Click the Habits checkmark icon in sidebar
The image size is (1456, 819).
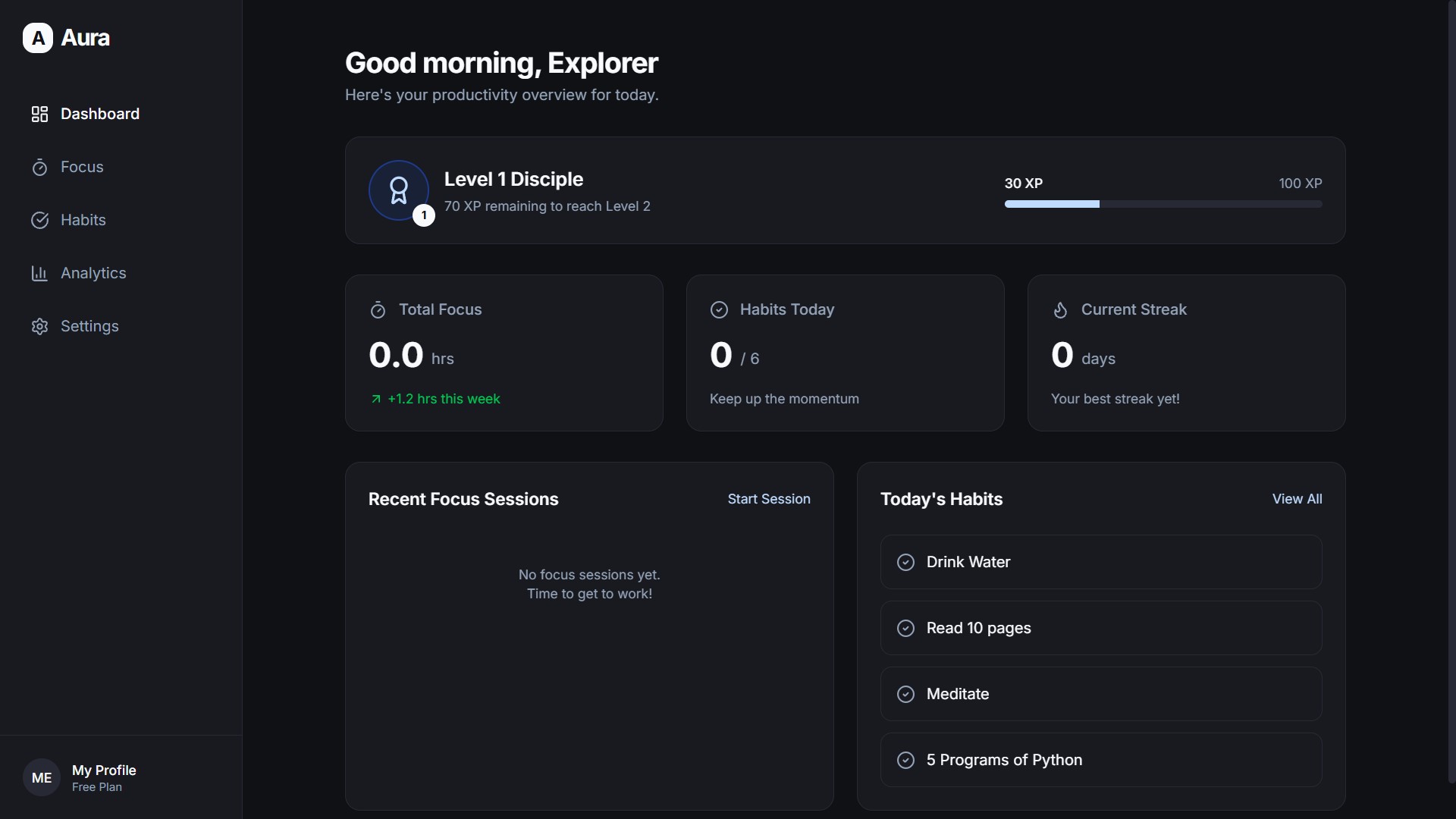pyautogui.click(x=39, y=220)
